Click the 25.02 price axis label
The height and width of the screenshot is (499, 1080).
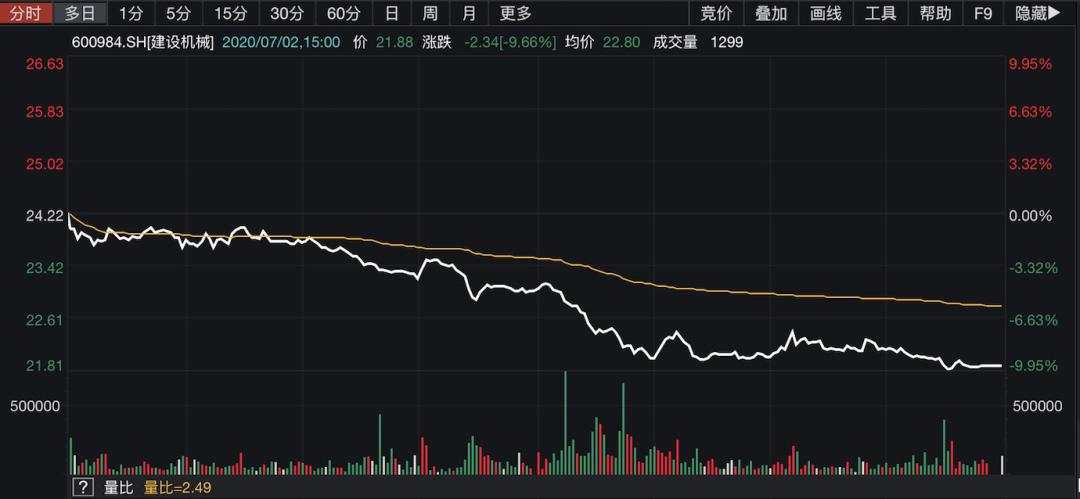click(x=45, y=164)
